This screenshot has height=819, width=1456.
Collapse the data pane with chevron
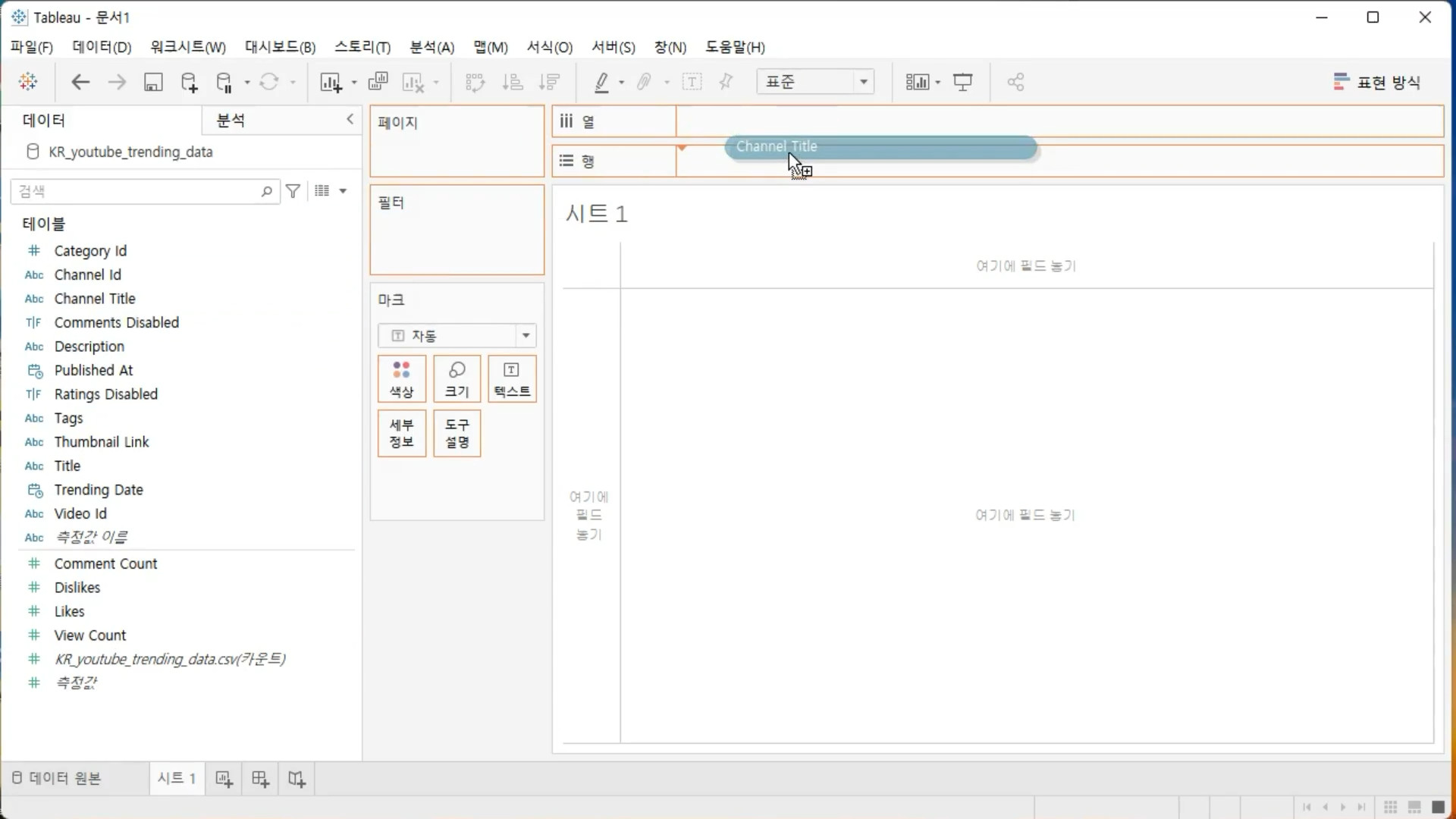point(350,119)
